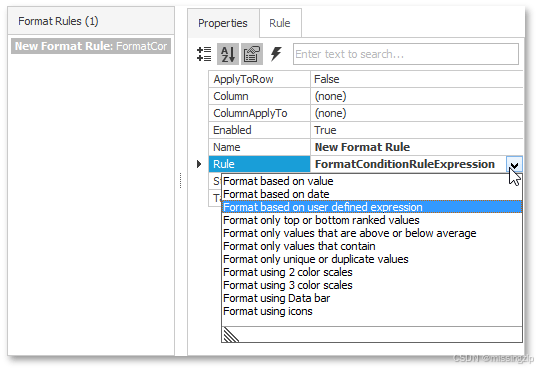The width and height of the screenshot is (538, 370).
Task: Select the New Format Rule list item
Action: 91,46
